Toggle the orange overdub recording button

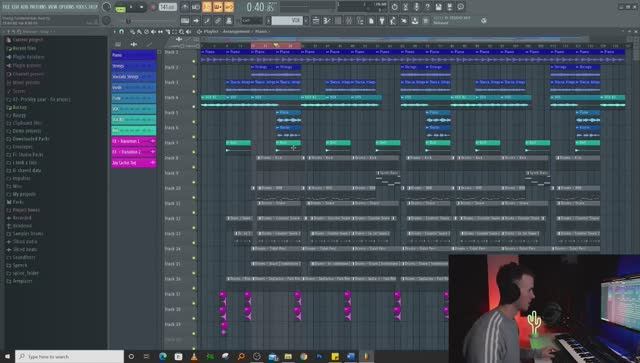(x=218, y=7)
